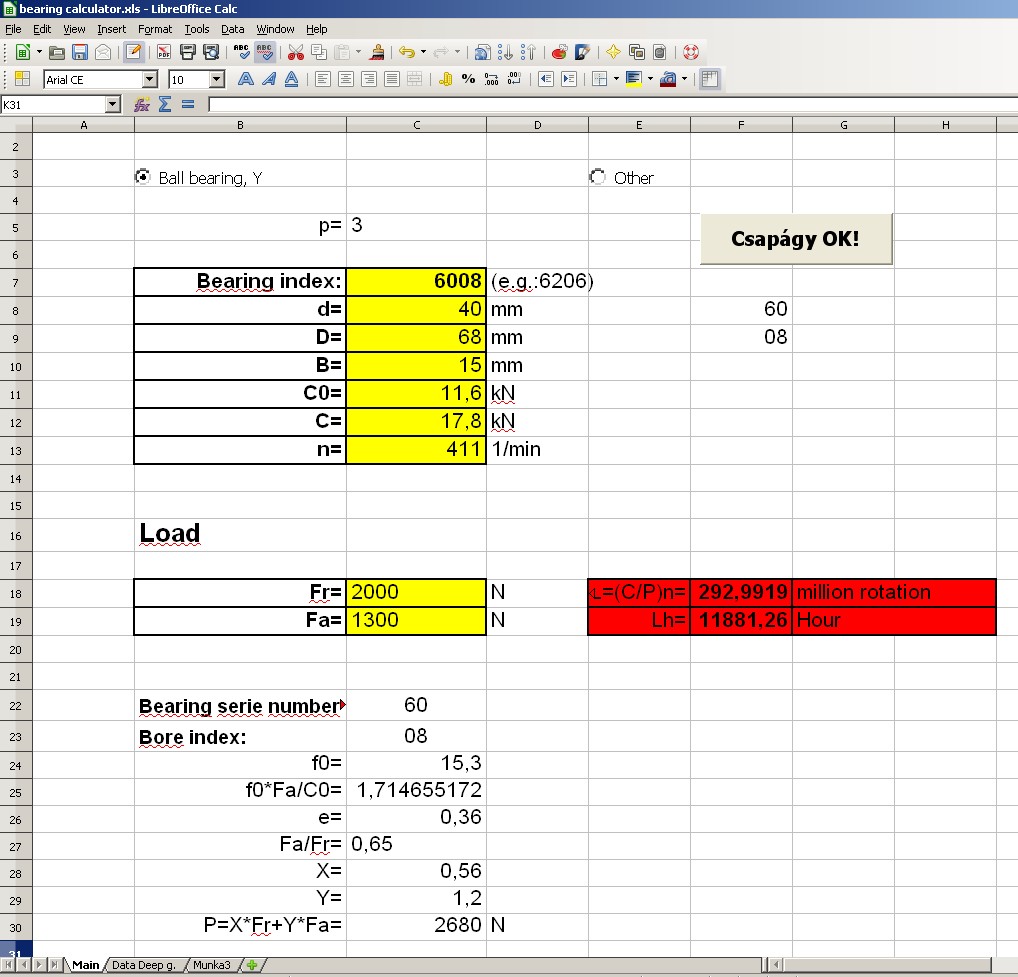This screenshot has height=977, width=1018.
Task: Select the "Other" radio button
Action: 598,177
